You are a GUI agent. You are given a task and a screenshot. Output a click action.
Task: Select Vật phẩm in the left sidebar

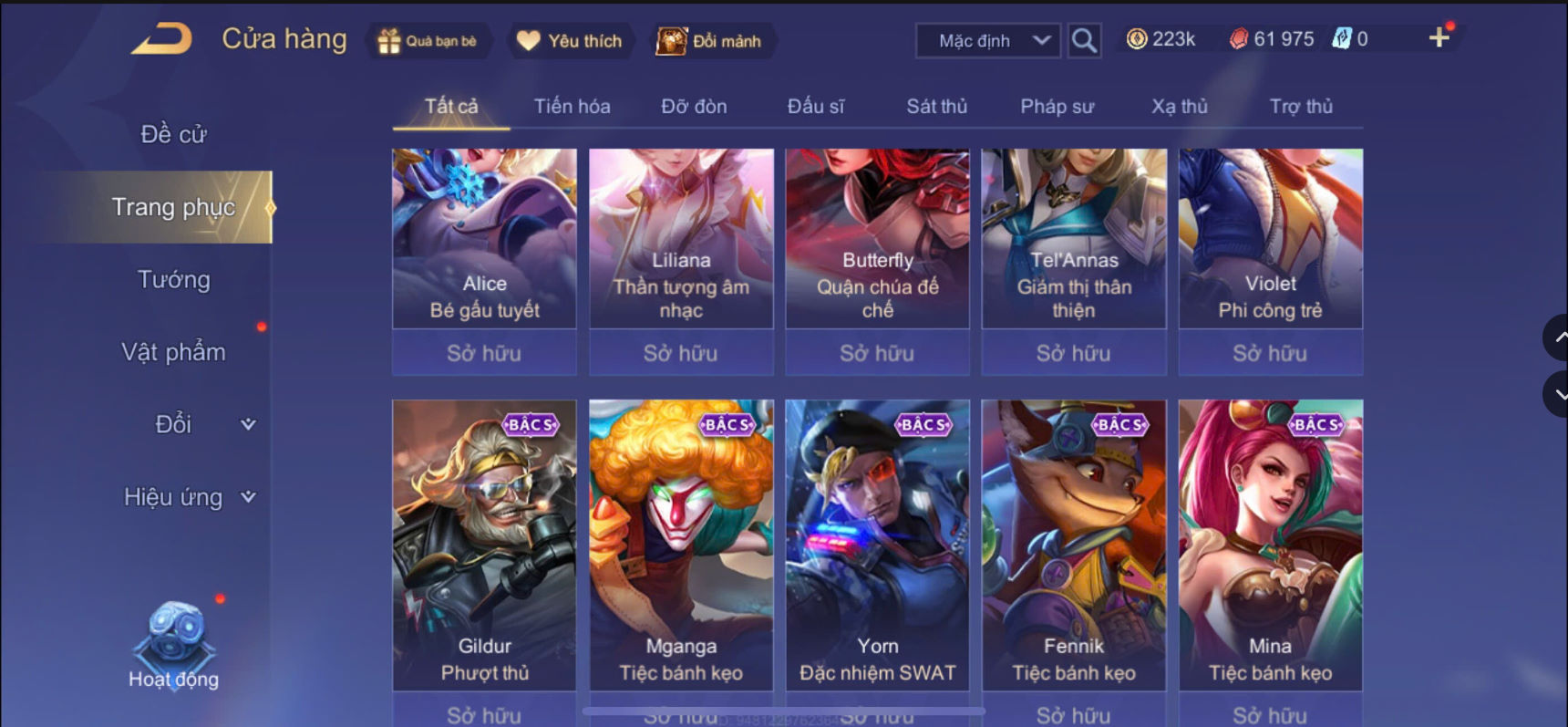coord(173,352)
